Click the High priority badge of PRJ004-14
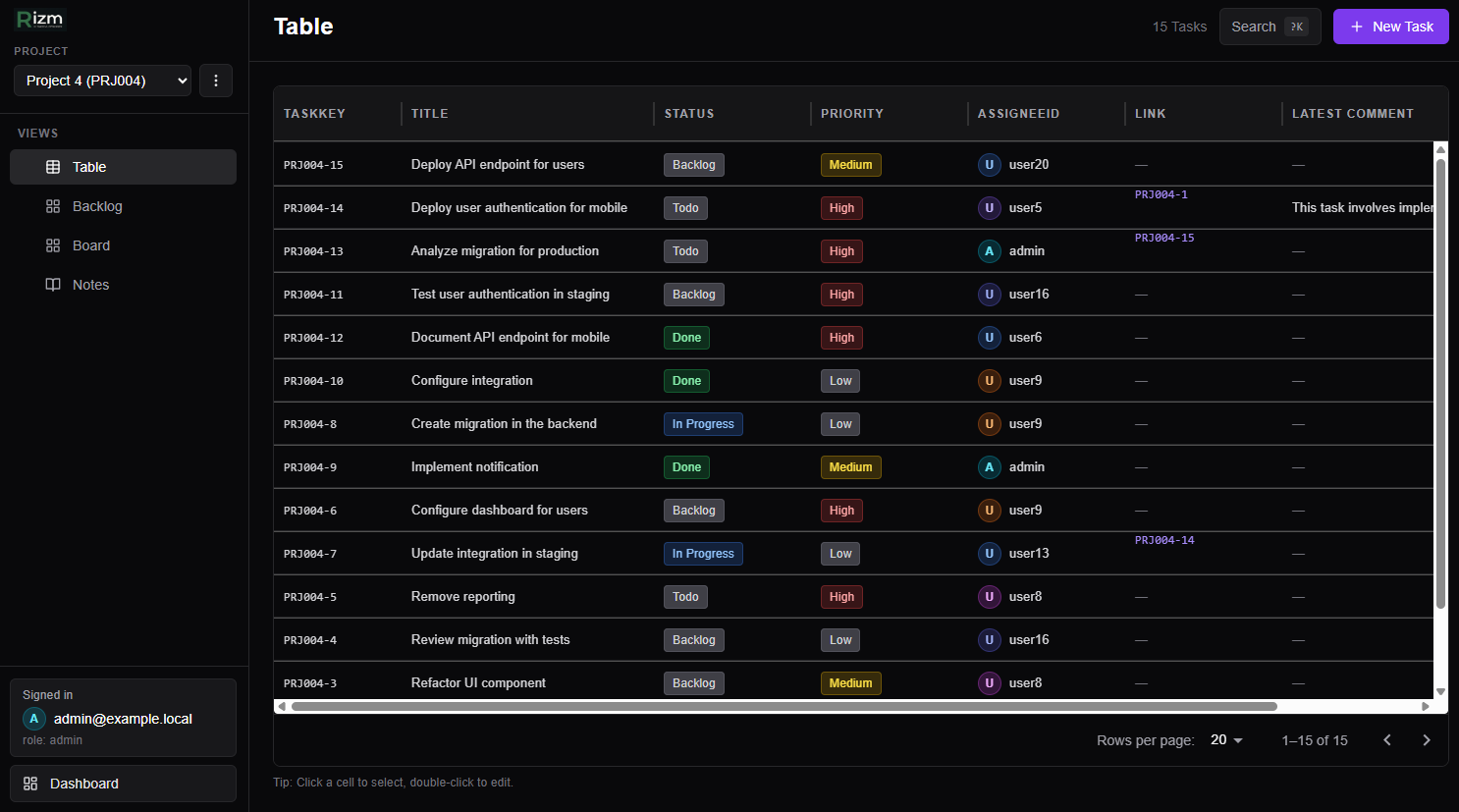The height and width of the screenshot is (812, 1459). click(841, 208)
